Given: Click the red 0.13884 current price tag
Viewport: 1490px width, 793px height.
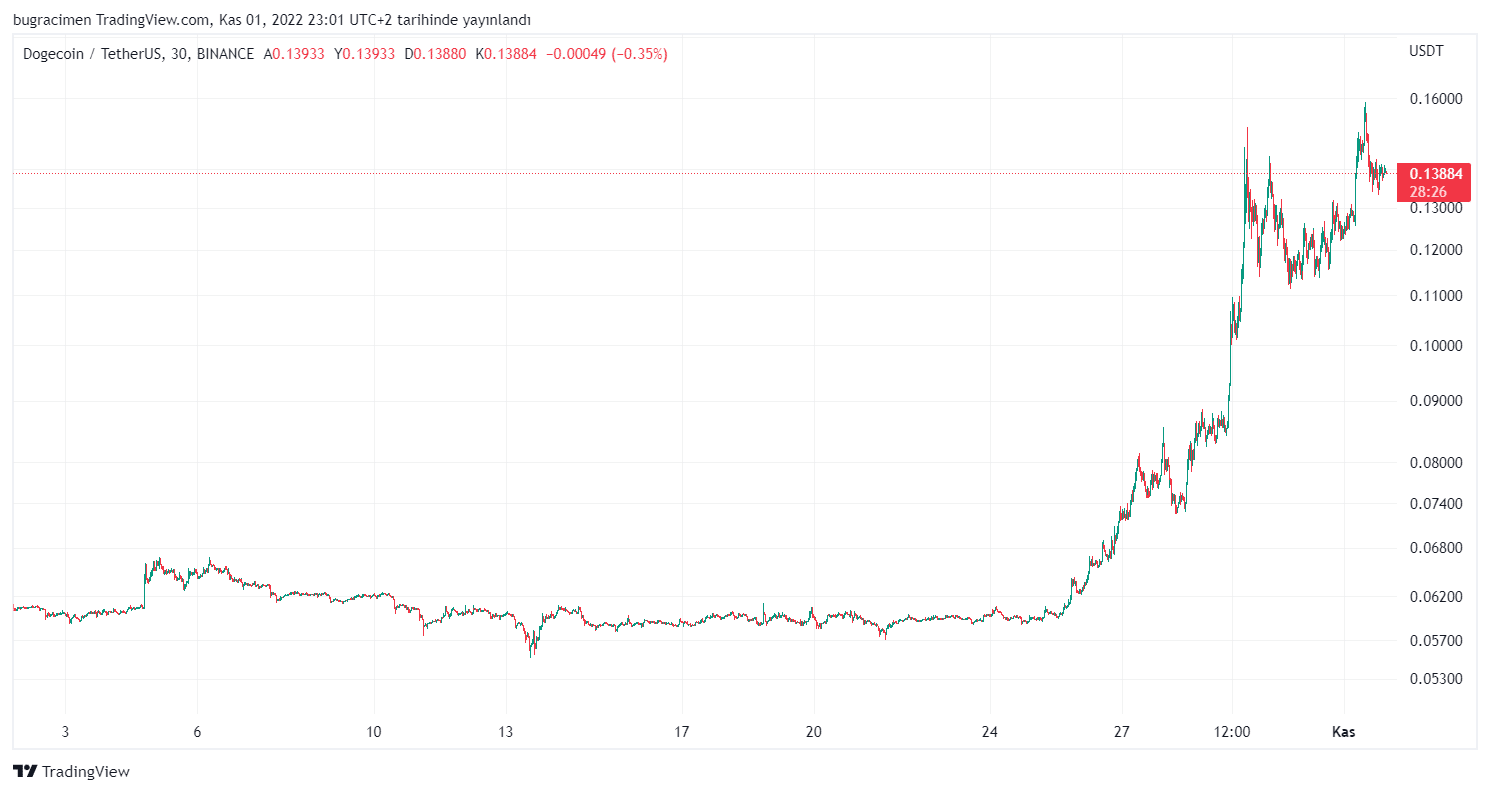Looking at the screenshot, I should coord(1435,174).
